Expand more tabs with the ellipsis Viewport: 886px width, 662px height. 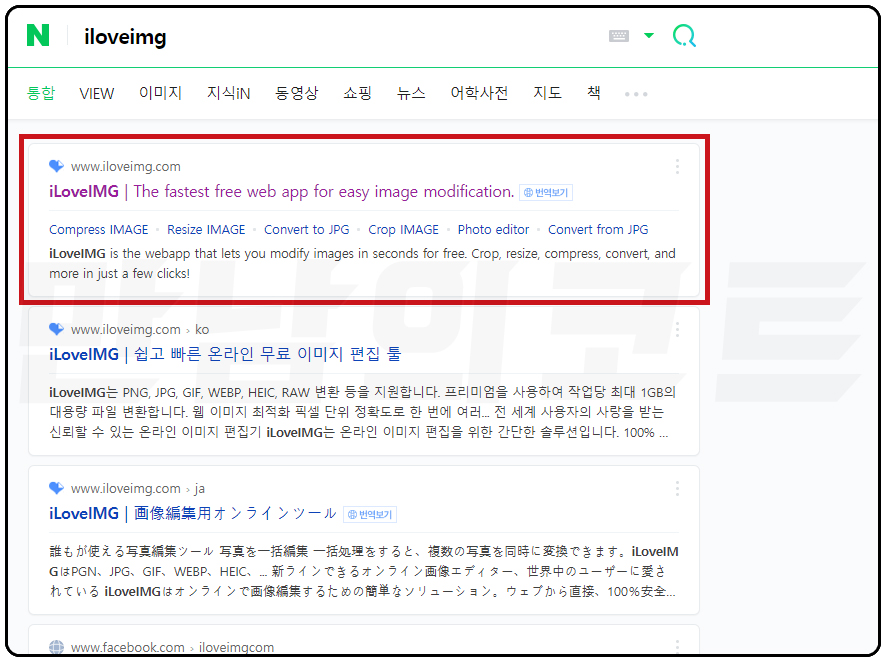tap(636, 94)
